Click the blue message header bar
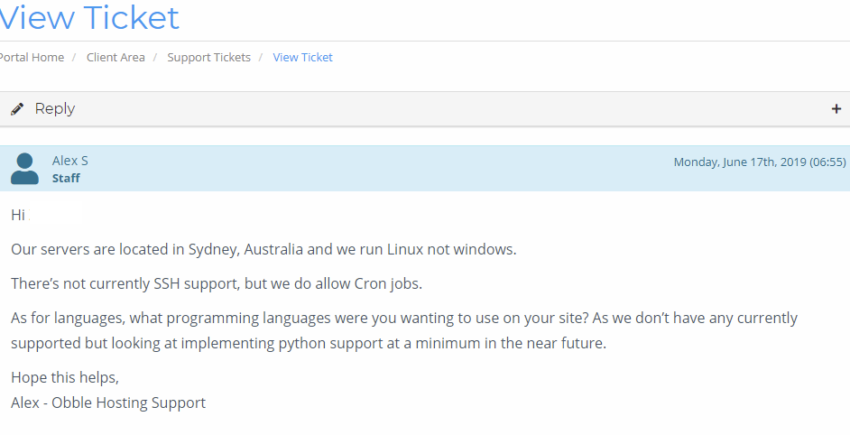Screen dimensions: 850x435 click(425, 168)
